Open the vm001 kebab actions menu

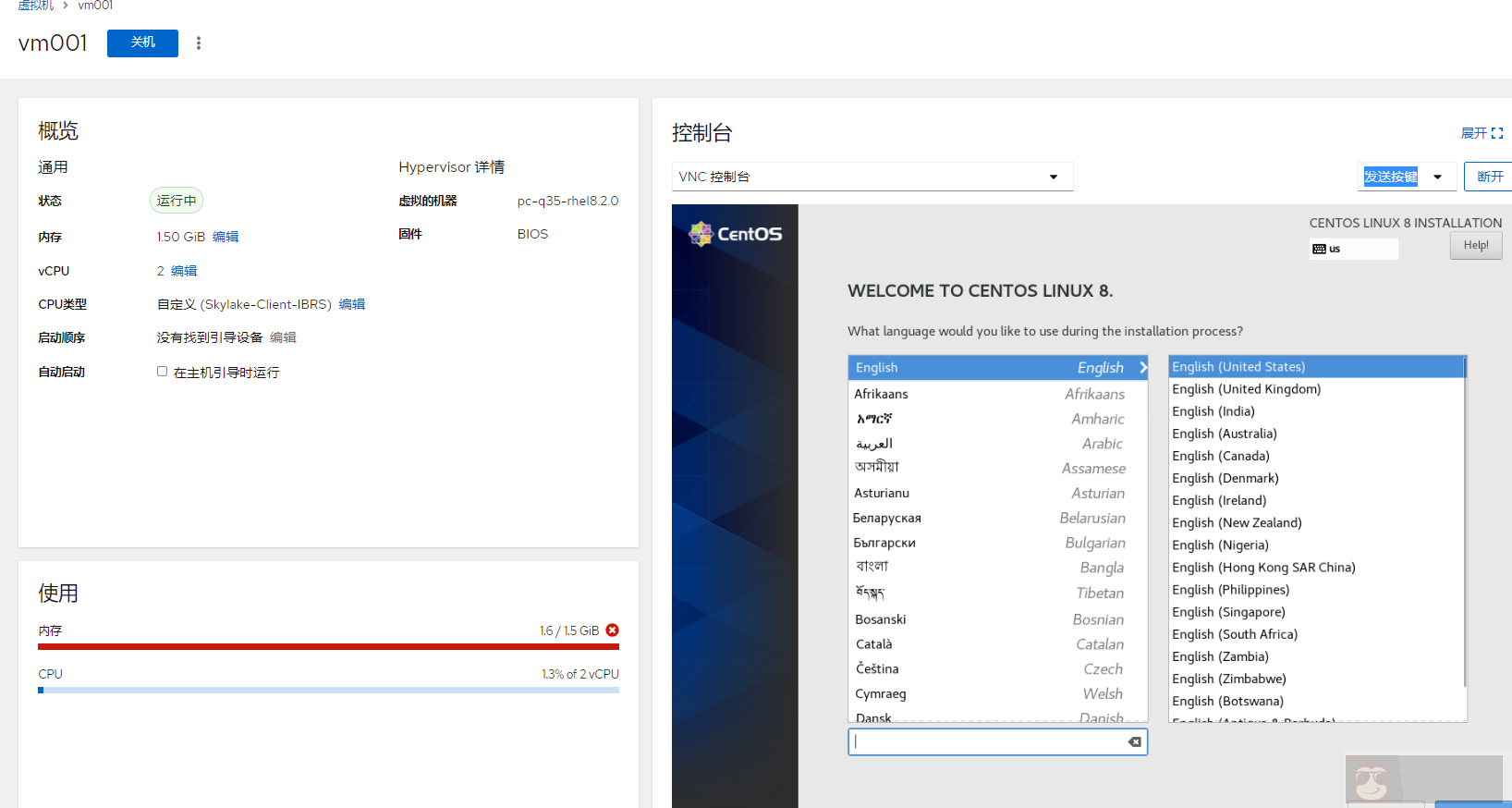[x=199, y=43]
